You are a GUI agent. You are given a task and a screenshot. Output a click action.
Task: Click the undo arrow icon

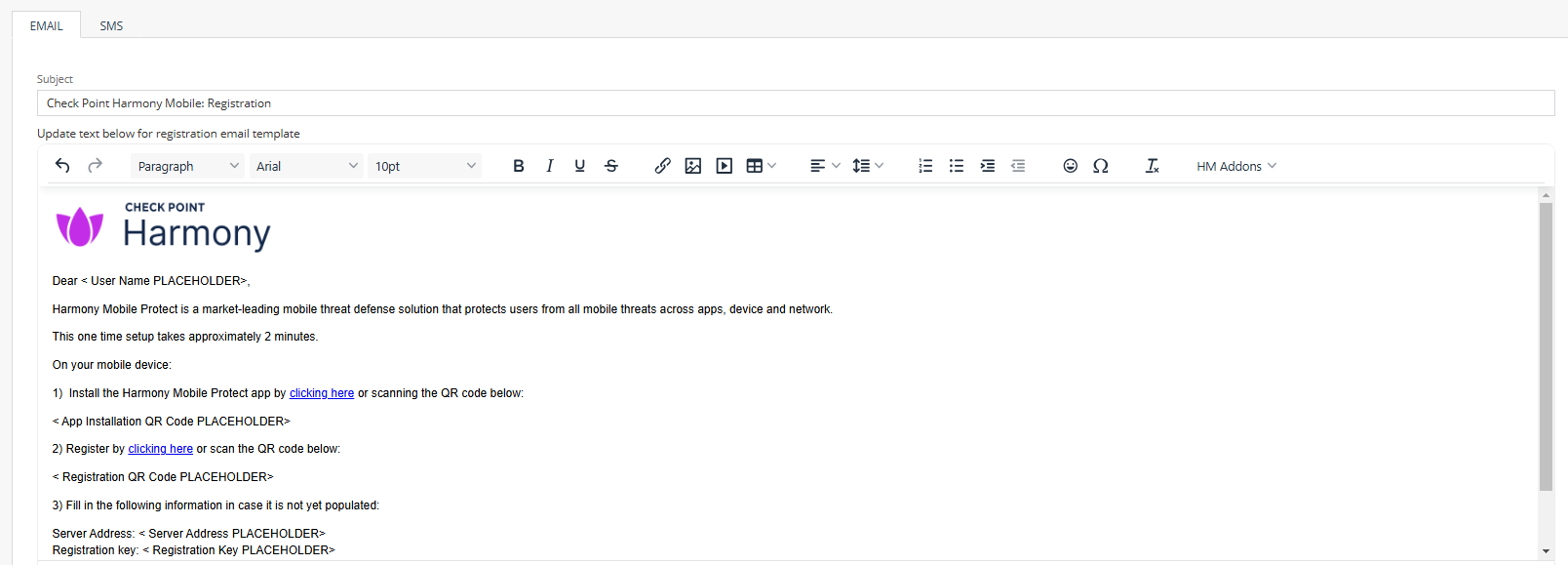point(62,166)
